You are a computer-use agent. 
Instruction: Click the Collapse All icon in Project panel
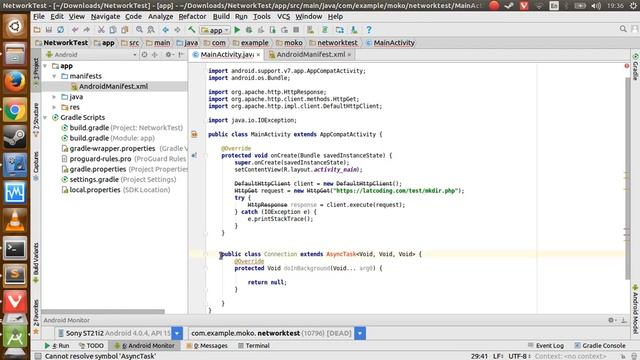tap(155, 55)
